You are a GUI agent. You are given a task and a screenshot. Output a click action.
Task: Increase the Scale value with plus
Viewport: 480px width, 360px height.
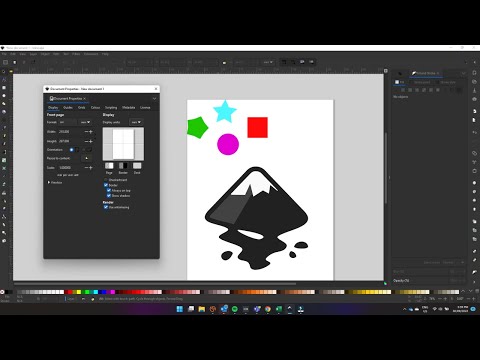click(x=91, y=167)
